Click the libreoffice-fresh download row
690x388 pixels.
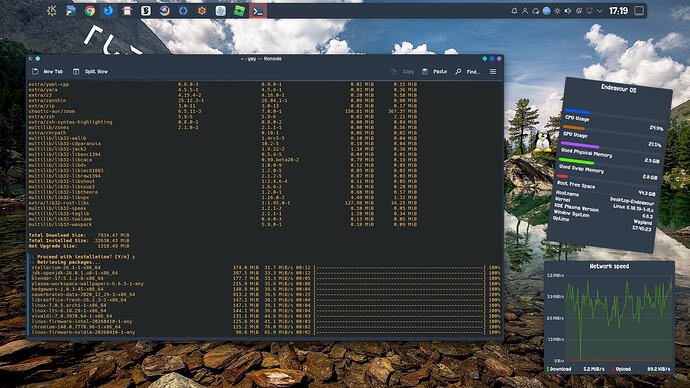tap(266, 300)
